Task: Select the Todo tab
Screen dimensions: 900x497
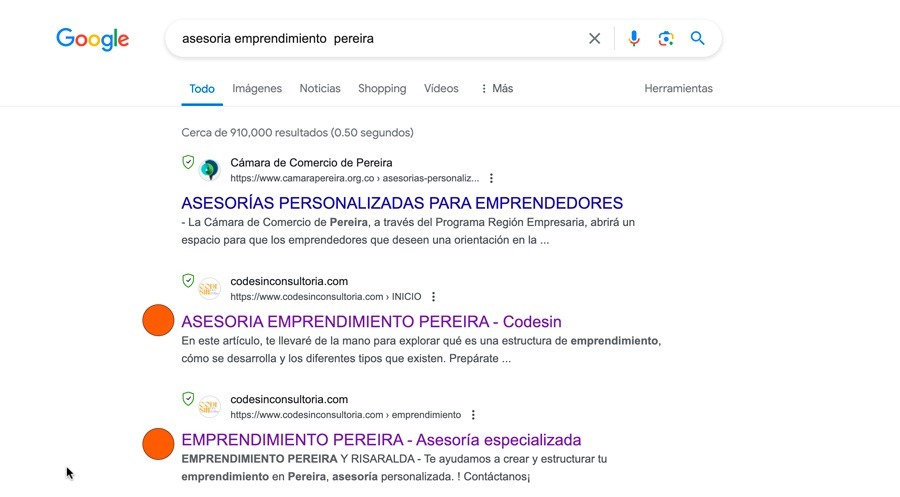Action: 202,89
